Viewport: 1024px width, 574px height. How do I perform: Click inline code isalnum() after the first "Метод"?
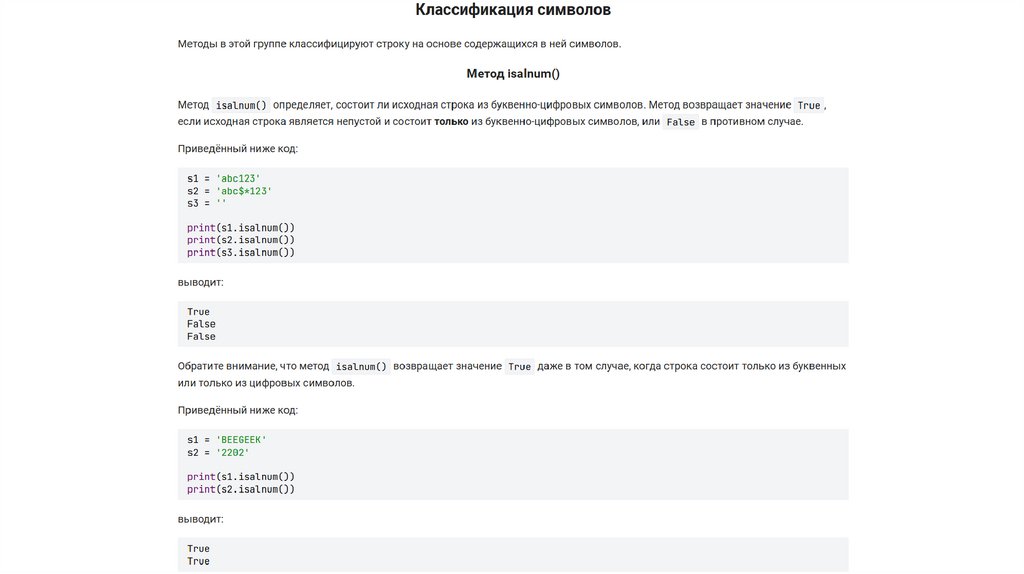[x=241, y=105]
